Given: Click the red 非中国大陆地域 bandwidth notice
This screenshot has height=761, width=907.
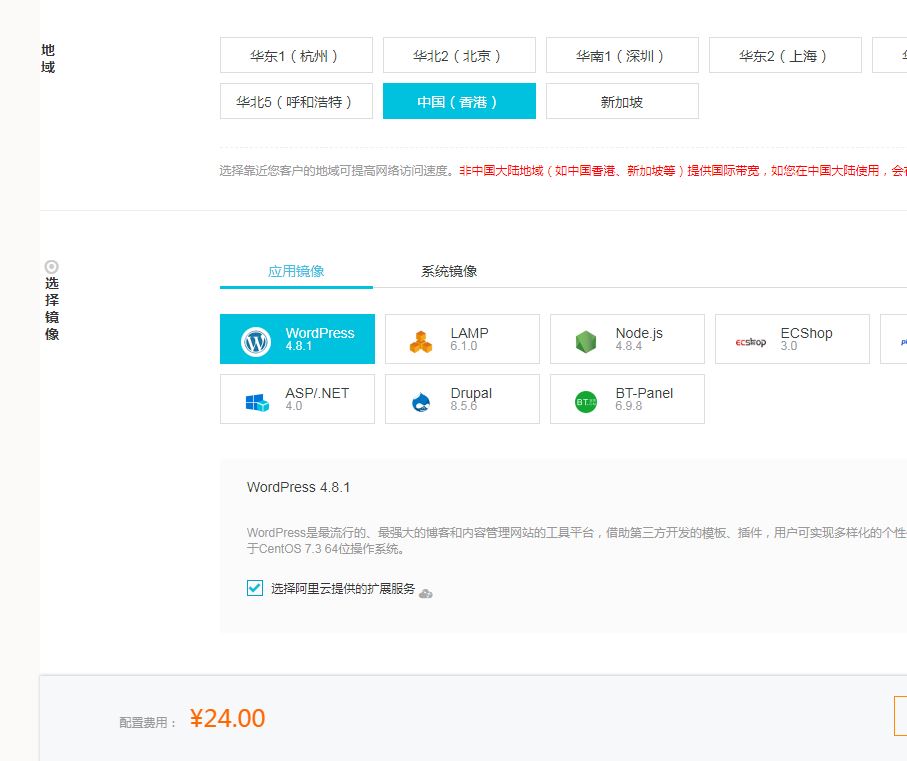Looking at the screenshot, I should (683, 171).
